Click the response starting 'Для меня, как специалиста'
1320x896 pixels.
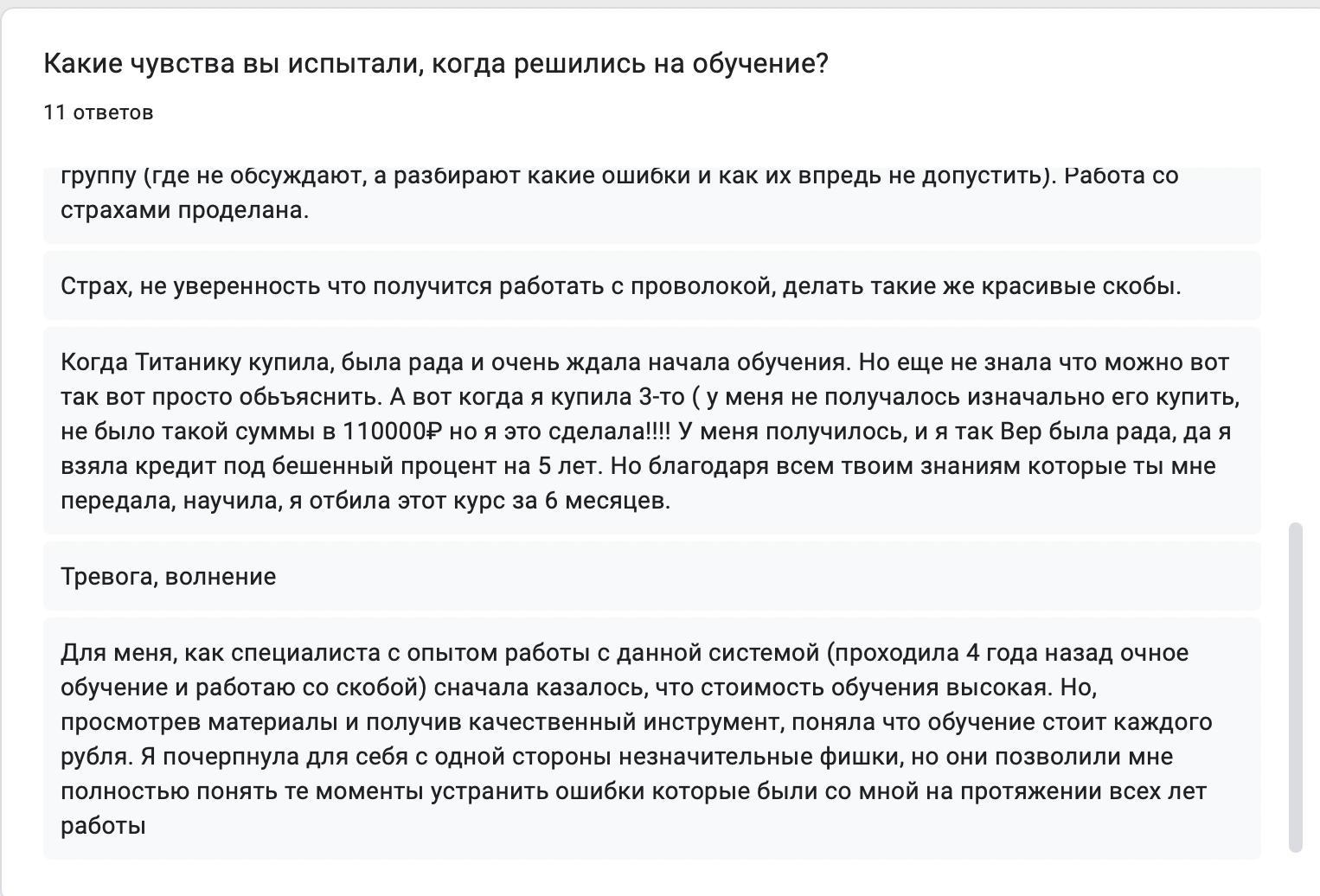[x=651, y=739]
